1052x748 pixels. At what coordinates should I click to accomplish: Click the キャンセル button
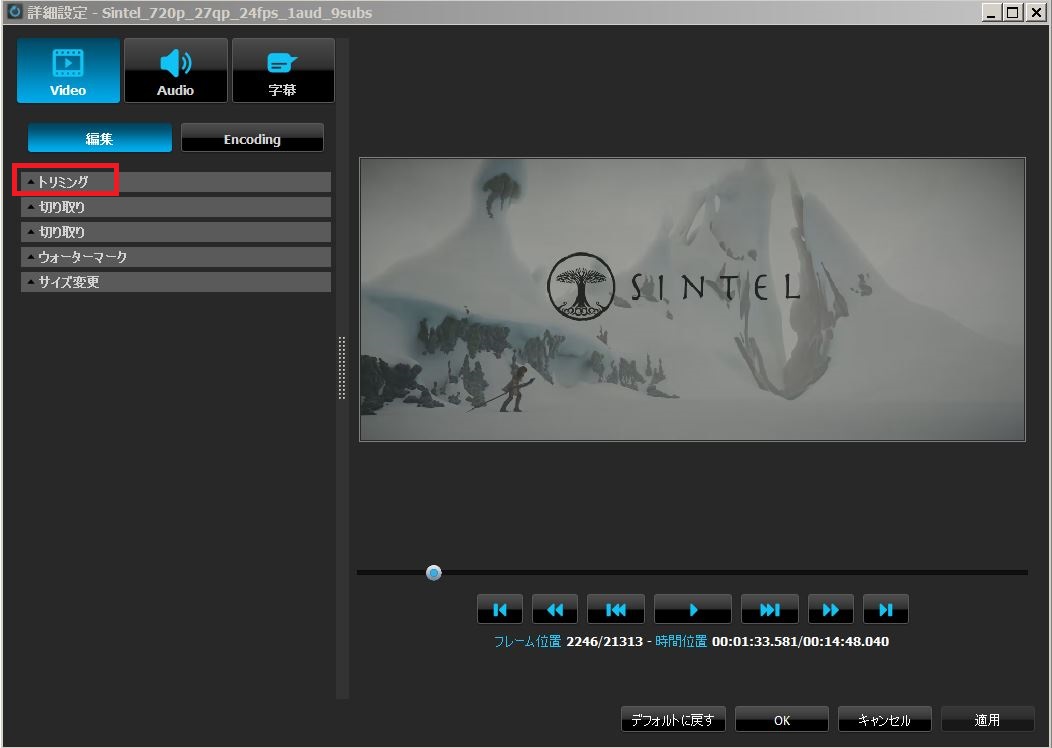tap(884, 720)
